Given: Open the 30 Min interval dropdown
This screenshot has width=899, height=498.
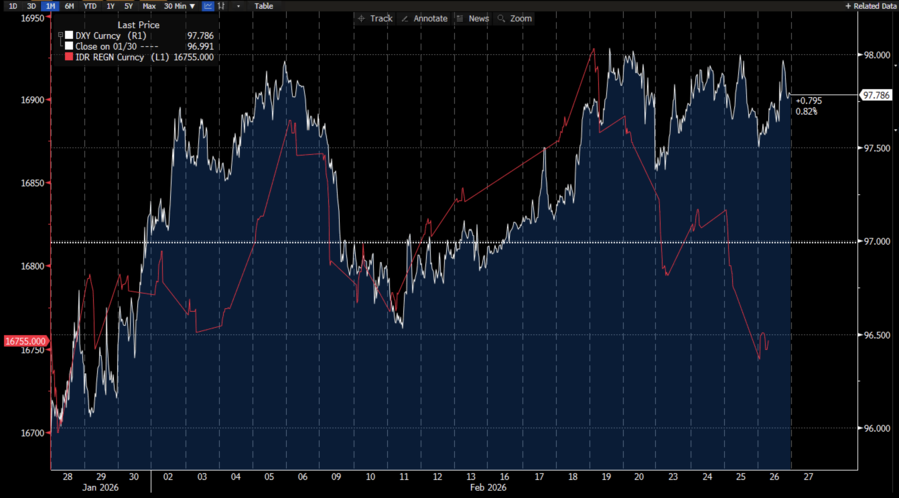Looking at the screenshot, I should [178, 6].
